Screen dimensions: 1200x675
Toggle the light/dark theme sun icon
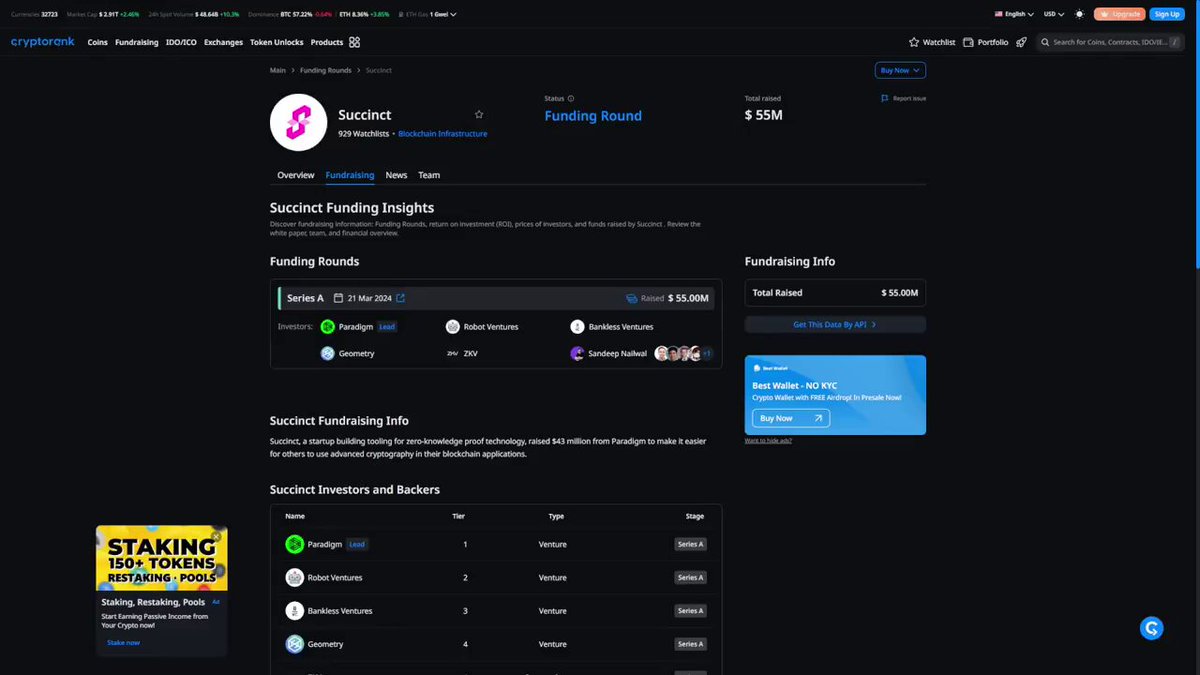coord(1079,14)
